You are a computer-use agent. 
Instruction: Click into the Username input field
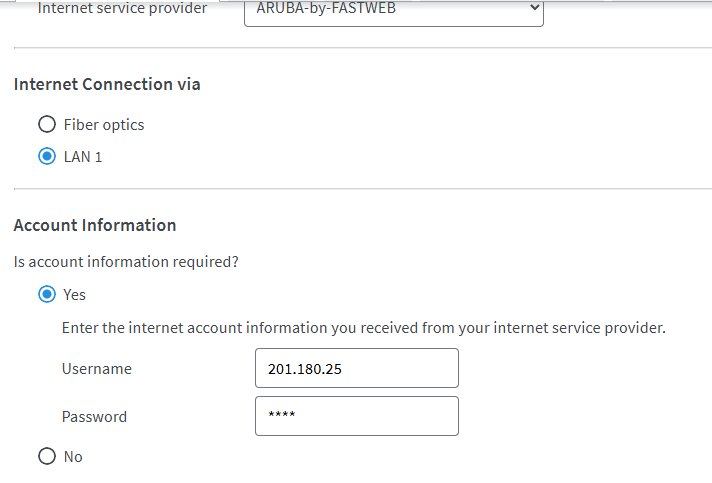tap(357, 368)
